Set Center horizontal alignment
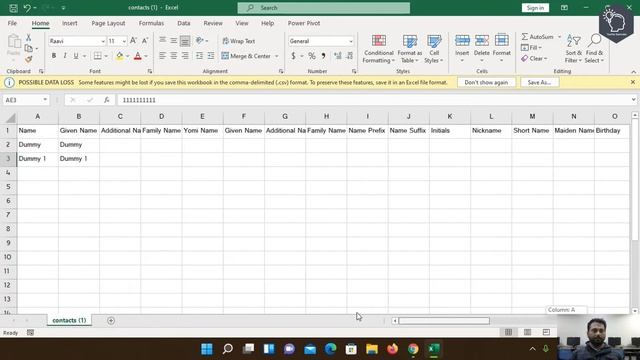640x360 pixels. (x=174, y=56)
